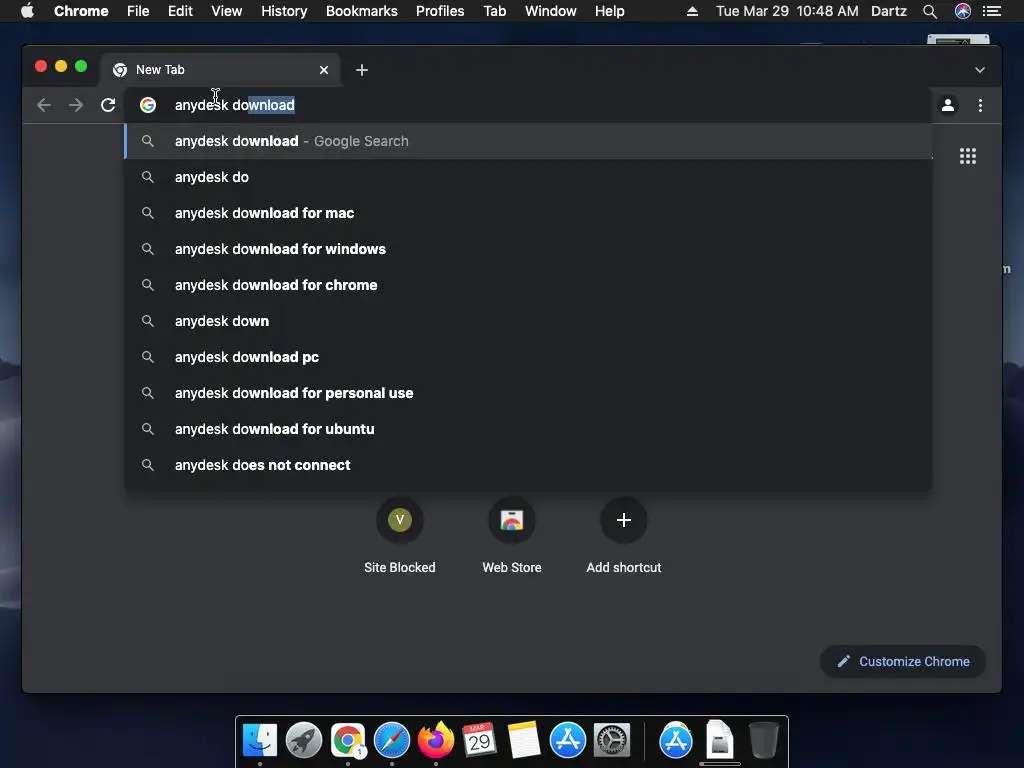
Task: Choose the 'anydesk do' suggestion
Action: click(x=528, y=177)
